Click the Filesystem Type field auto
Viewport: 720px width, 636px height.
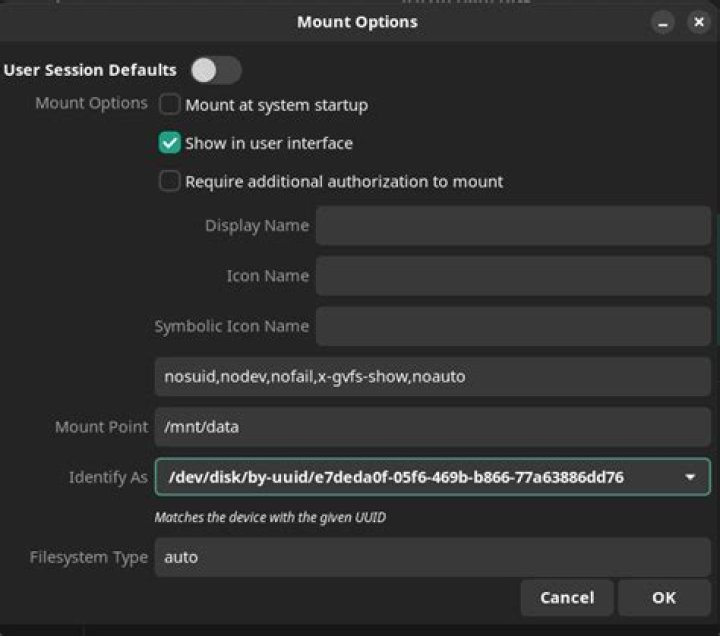433,557
